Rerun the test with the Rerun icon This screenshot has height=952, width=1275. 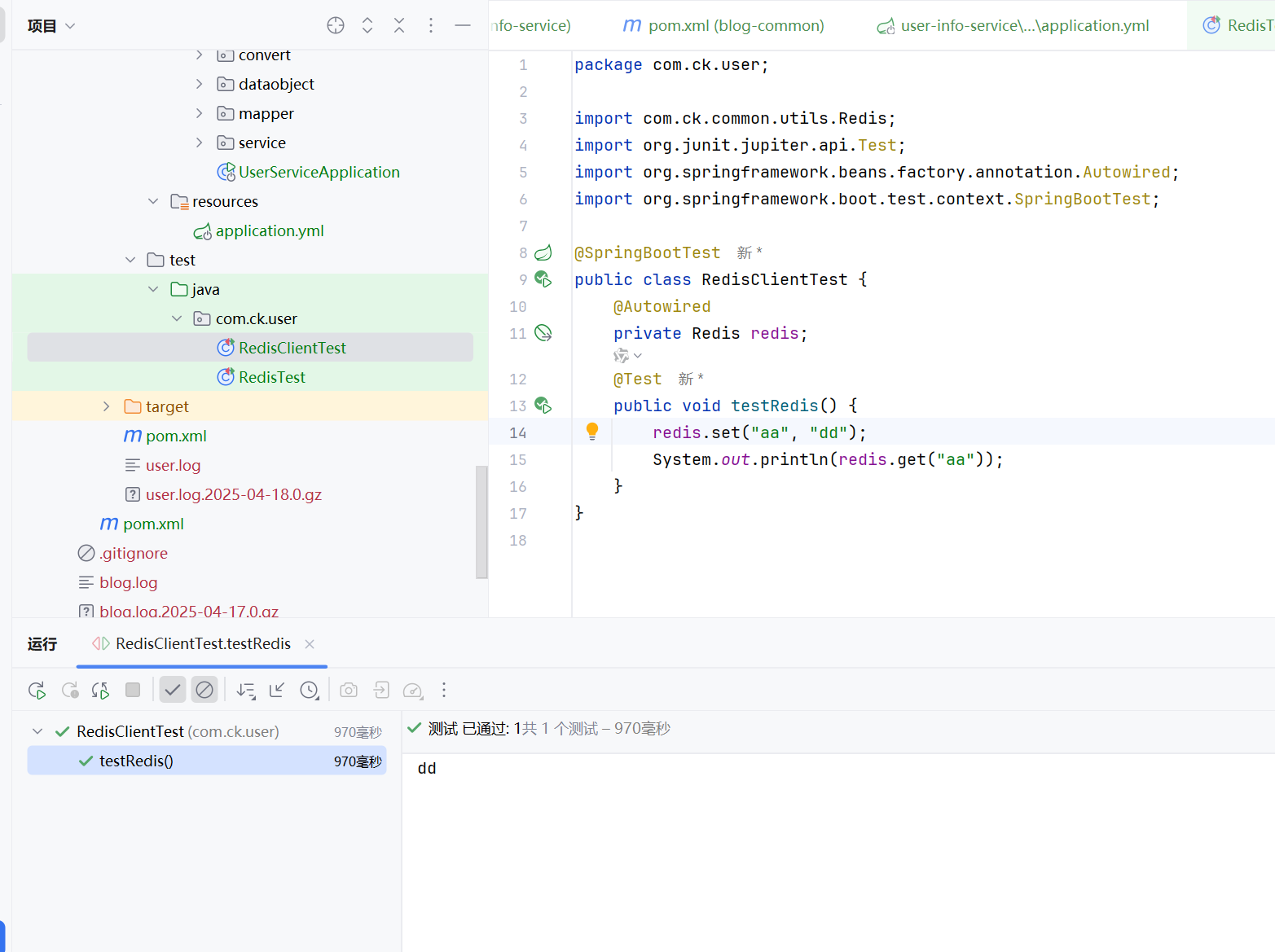click(37, 691)
